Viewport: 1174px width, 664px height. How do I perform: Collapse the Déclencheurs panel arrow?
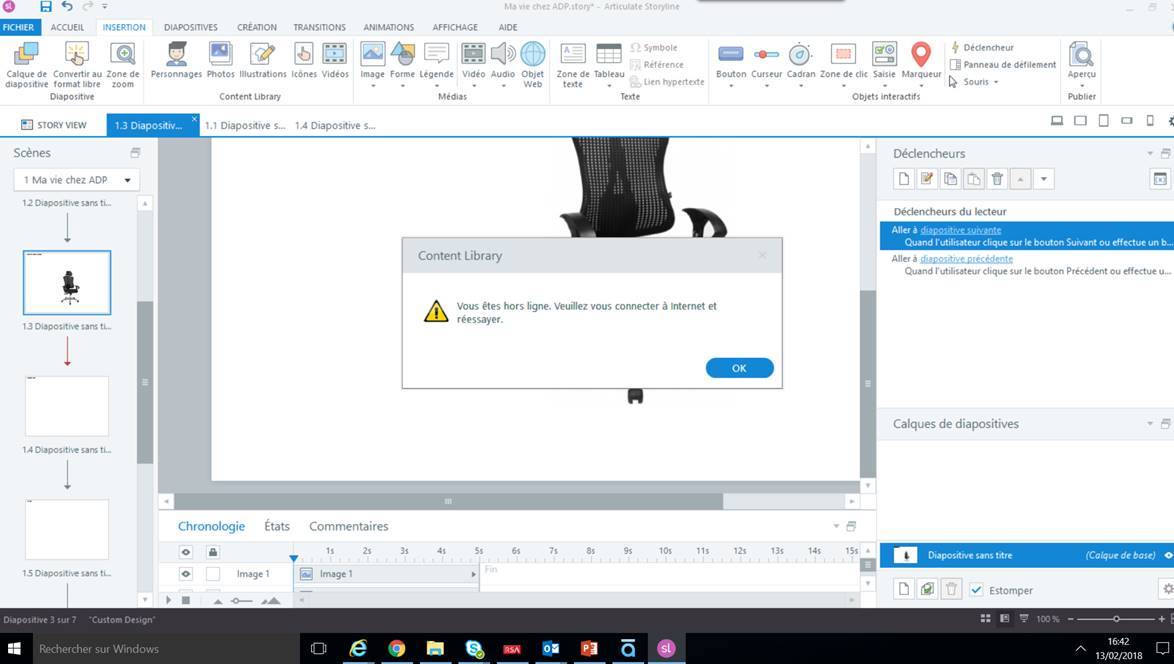pos(1150,153)
